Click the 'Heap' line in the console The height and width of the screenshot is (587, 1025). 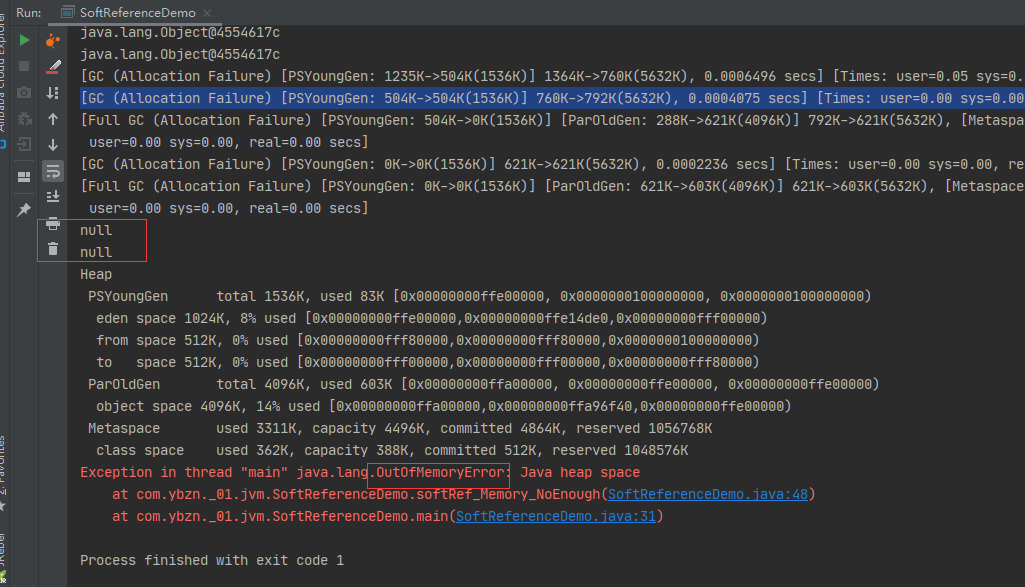[x=96, y=275]
